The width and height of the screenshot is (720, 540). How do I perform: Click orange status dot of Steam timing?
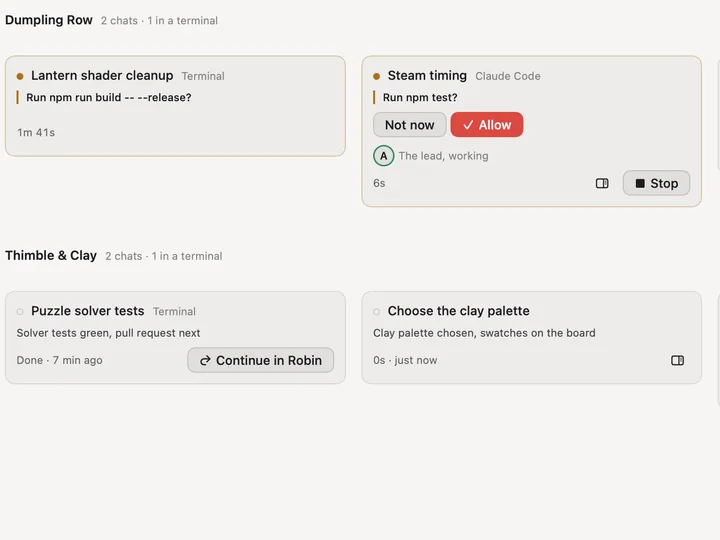tap(377, 76)
